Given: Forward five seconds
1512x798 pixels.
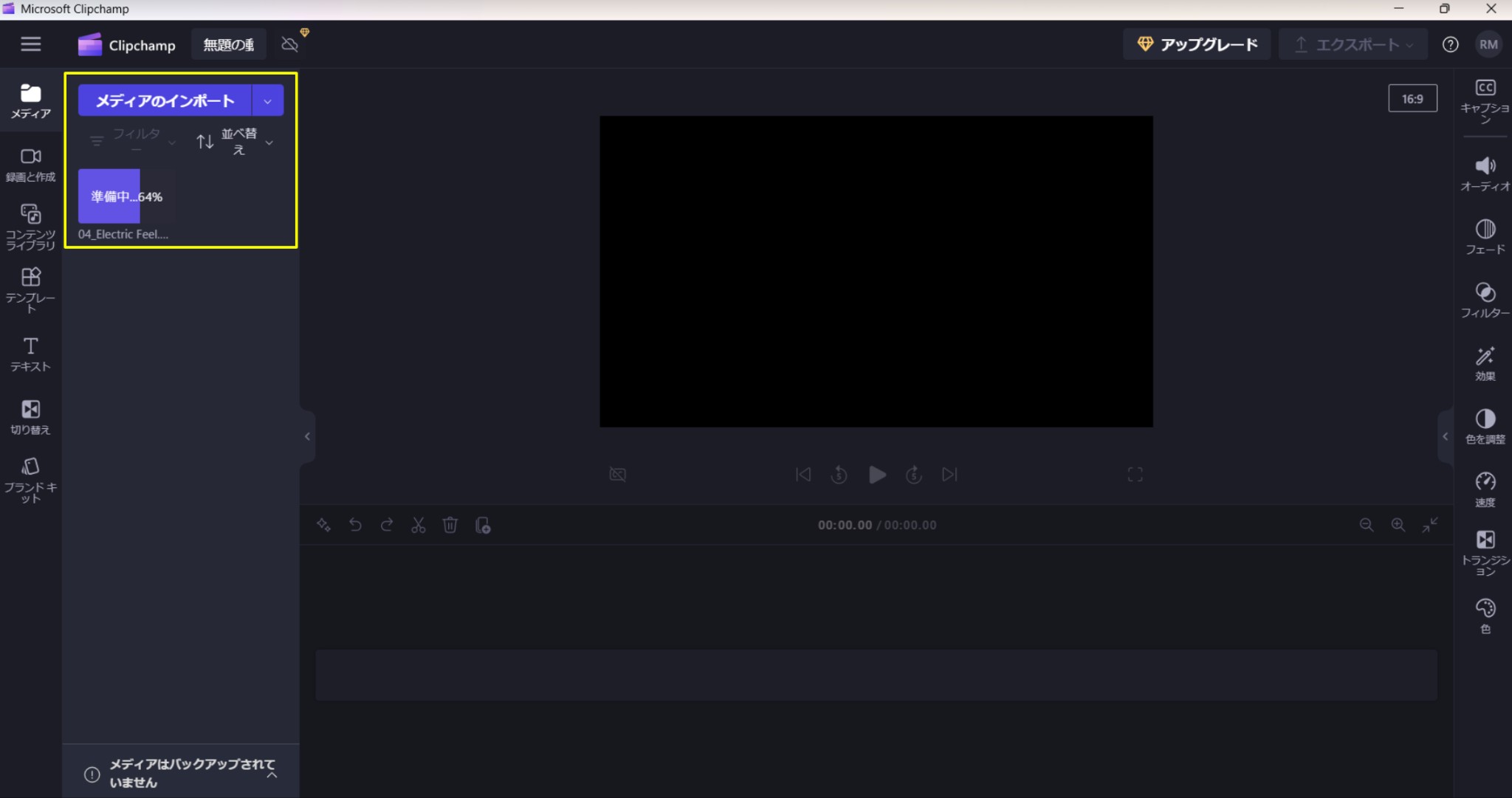Looking at the screenshot, I should [x=914, y=474].
